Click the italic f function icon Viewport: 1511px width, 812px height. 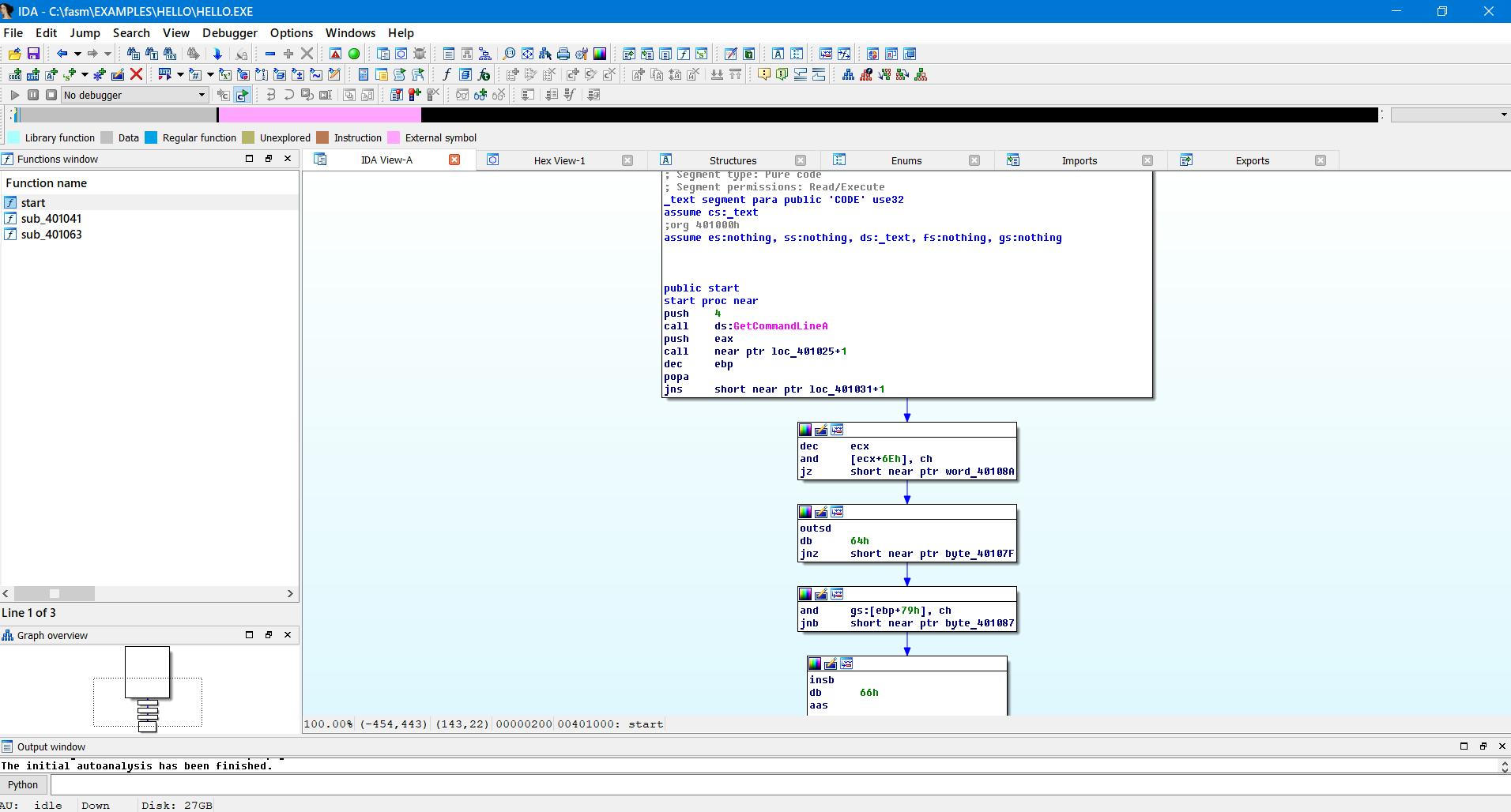coord(447,74)
